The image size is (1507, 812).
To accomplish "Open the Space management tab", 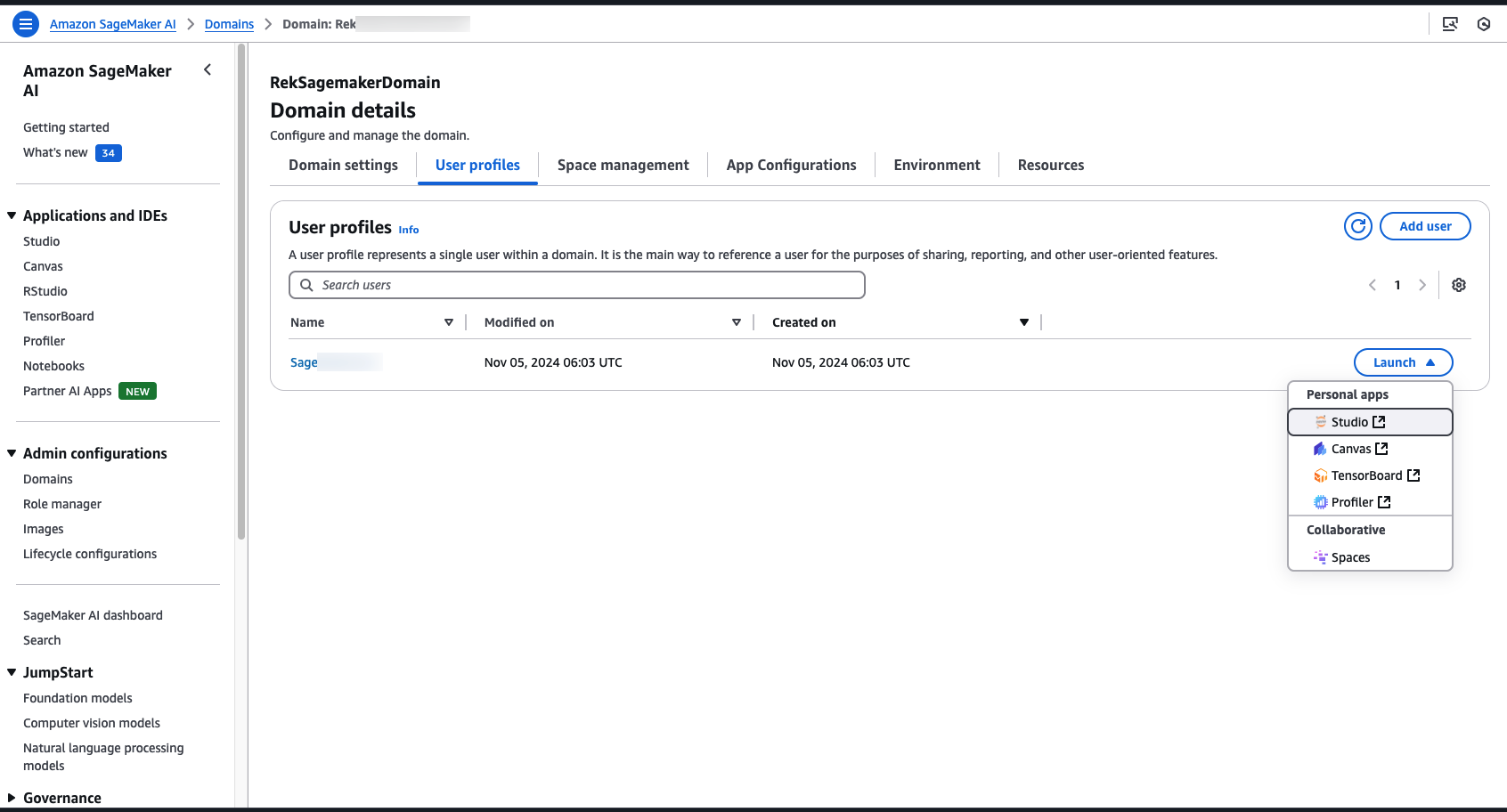I will (623, 166).
